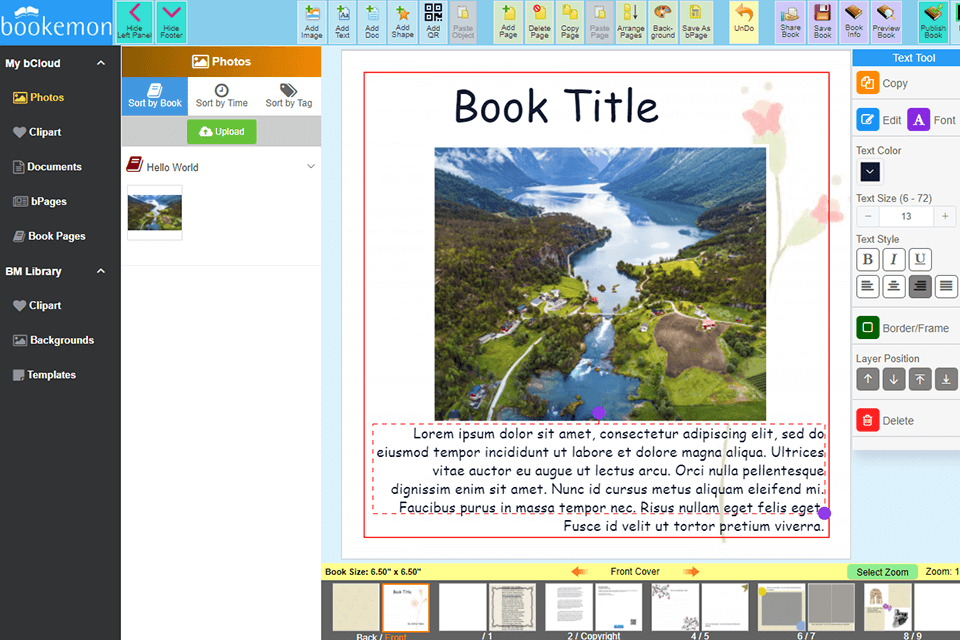960x640 pixels.
Task: Open Templates in BM Library
Action: coord(44,374)
